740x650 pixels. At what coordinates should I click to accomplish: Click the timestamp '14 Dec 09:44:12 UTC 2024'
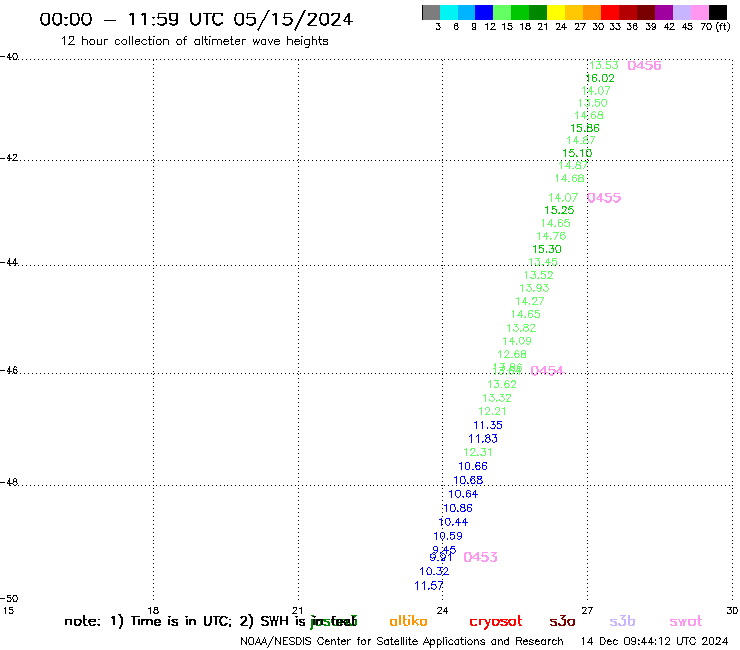pyautogui.click(x=654, y=642)
